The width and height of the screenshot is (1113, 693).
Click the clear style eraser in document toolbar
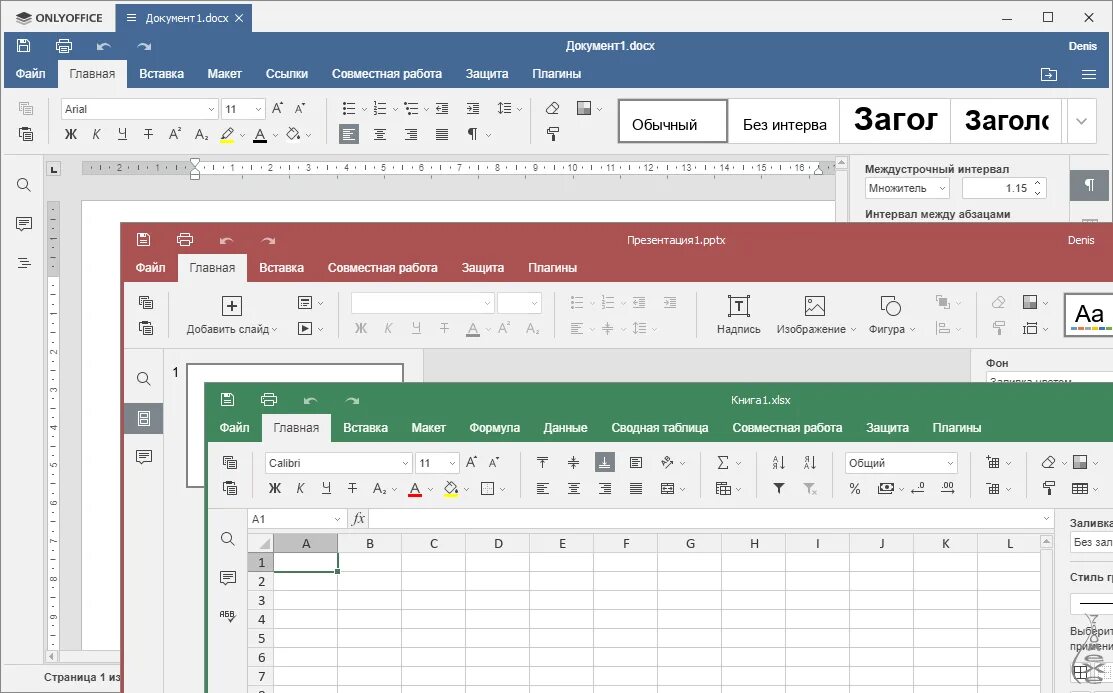point(552,109)
